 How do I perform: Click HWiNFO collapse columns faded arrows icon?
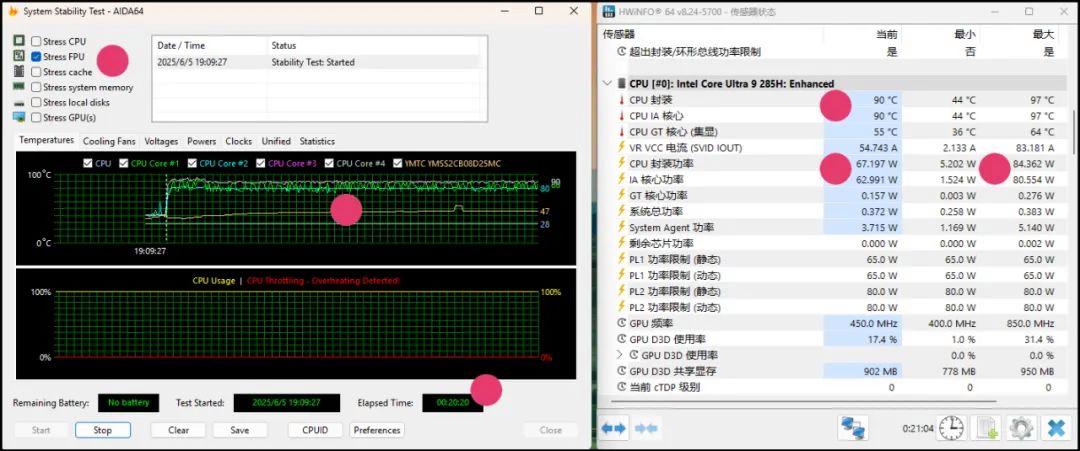(x=647, y=428)
